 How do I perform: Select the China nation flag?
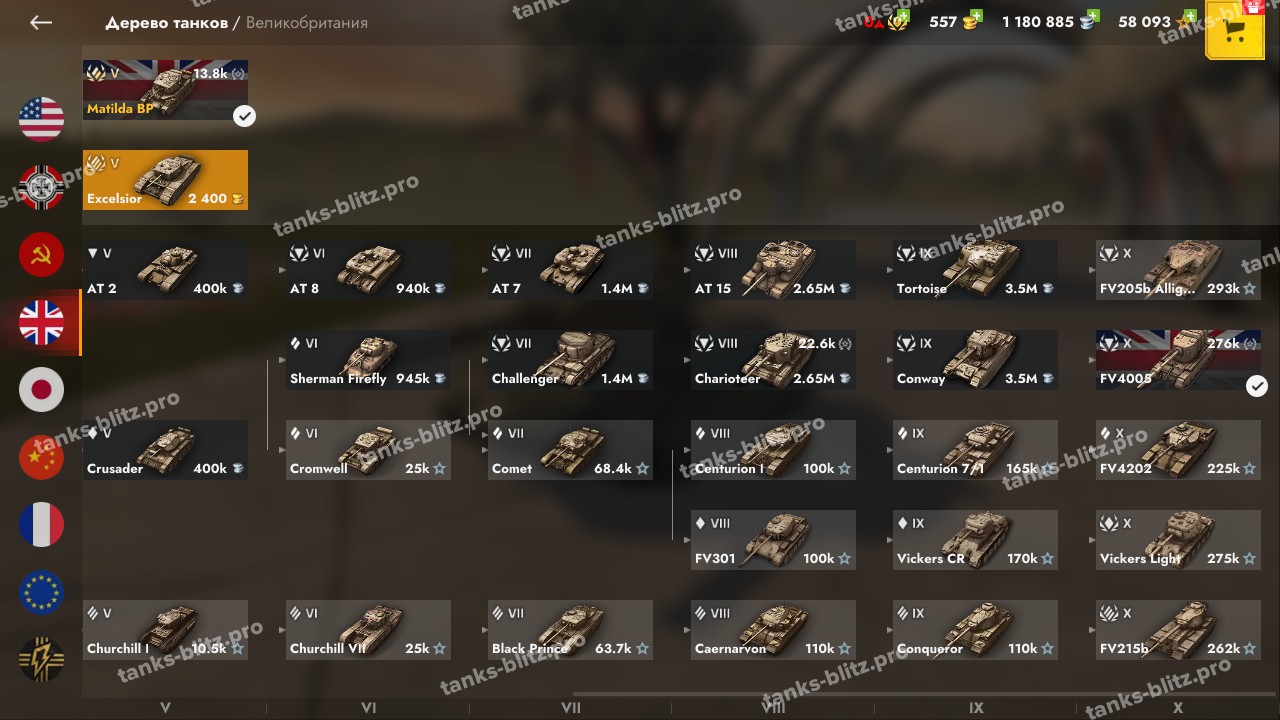41,457
